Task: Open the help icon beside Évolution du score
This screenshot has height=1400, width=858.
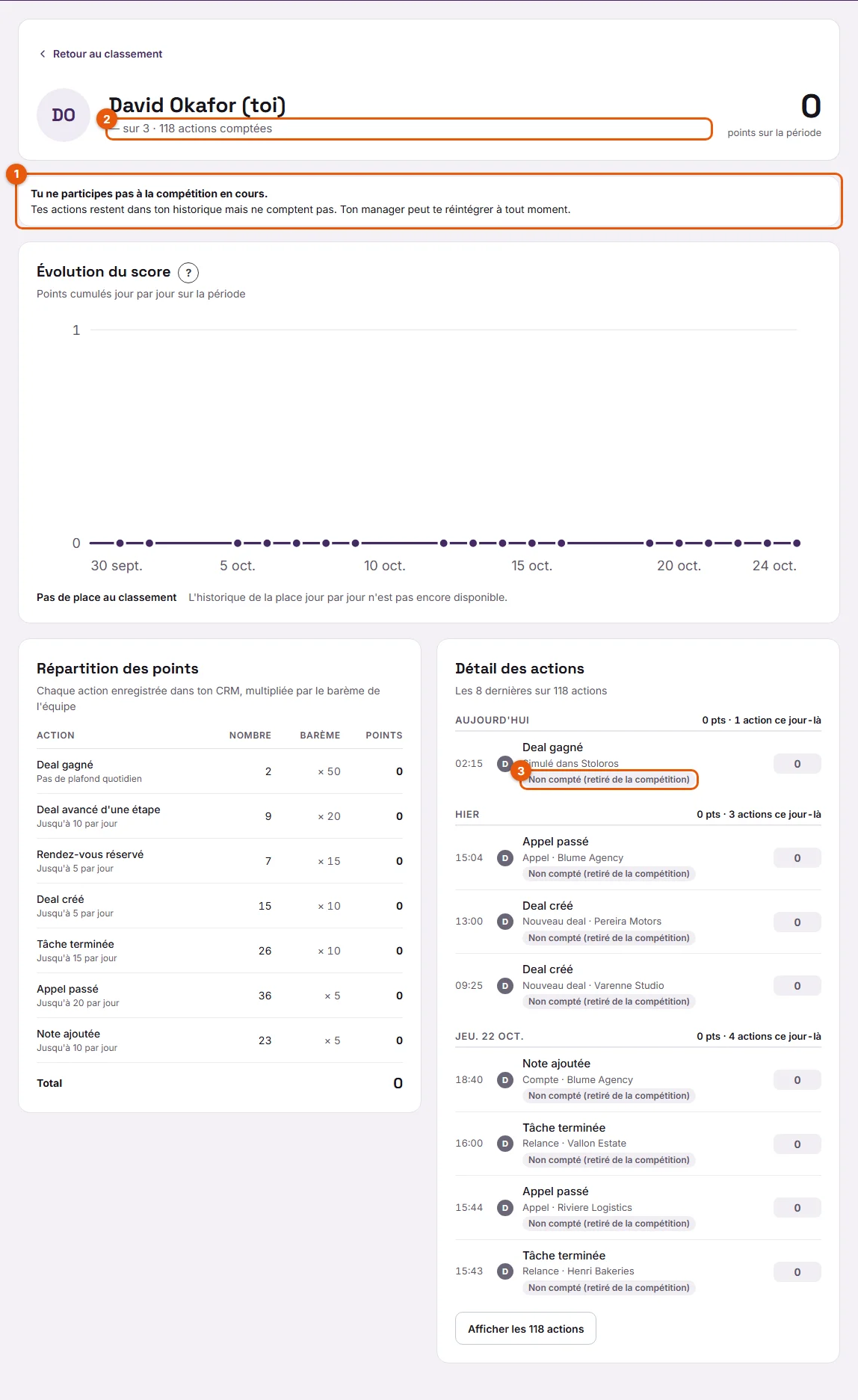Action: point(188,273)
